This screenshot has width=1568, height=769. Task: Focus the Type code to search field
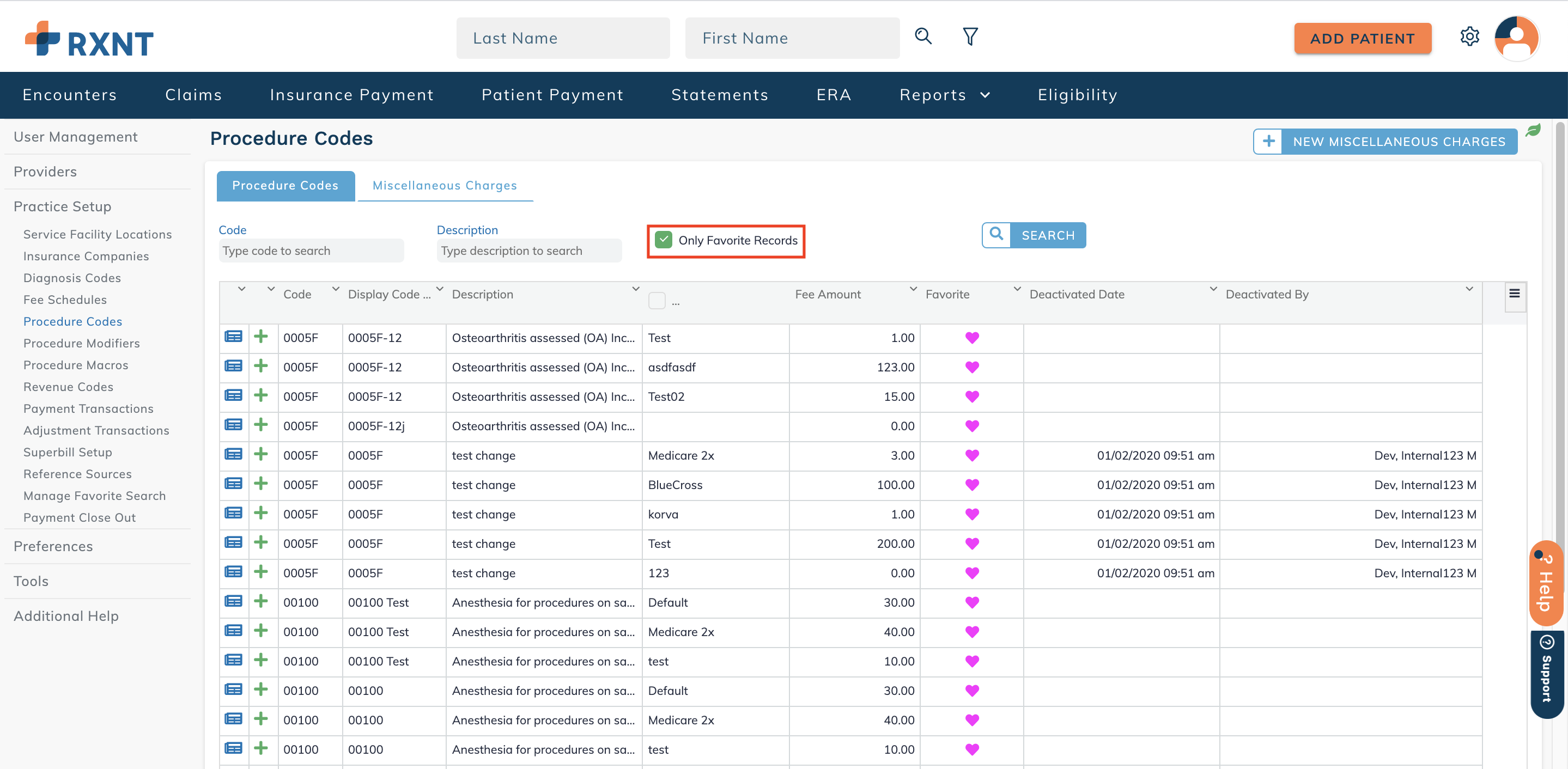tap(311, 251)
